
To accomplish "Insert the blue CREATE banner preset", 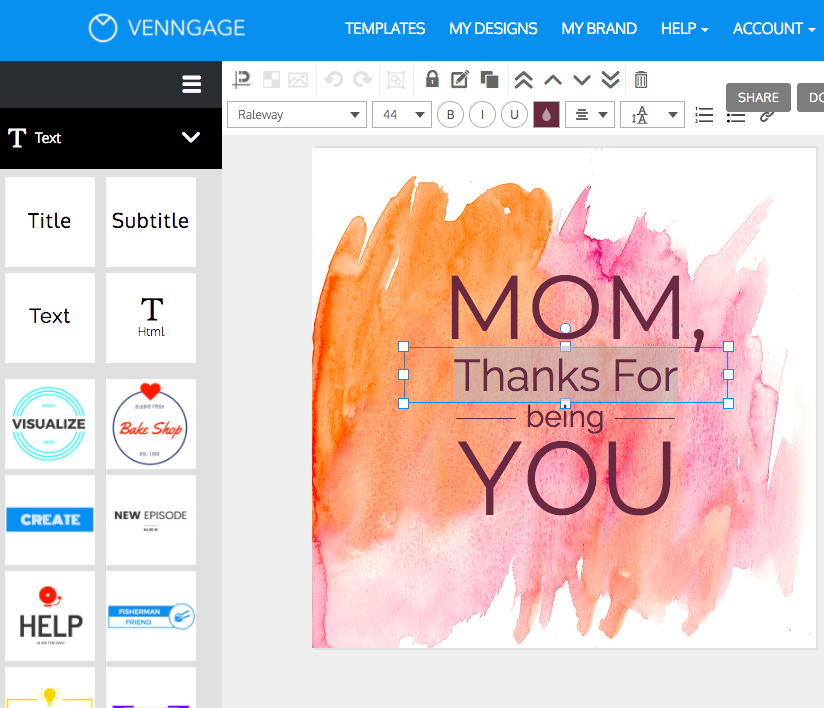I will click(x=50, y=520).
